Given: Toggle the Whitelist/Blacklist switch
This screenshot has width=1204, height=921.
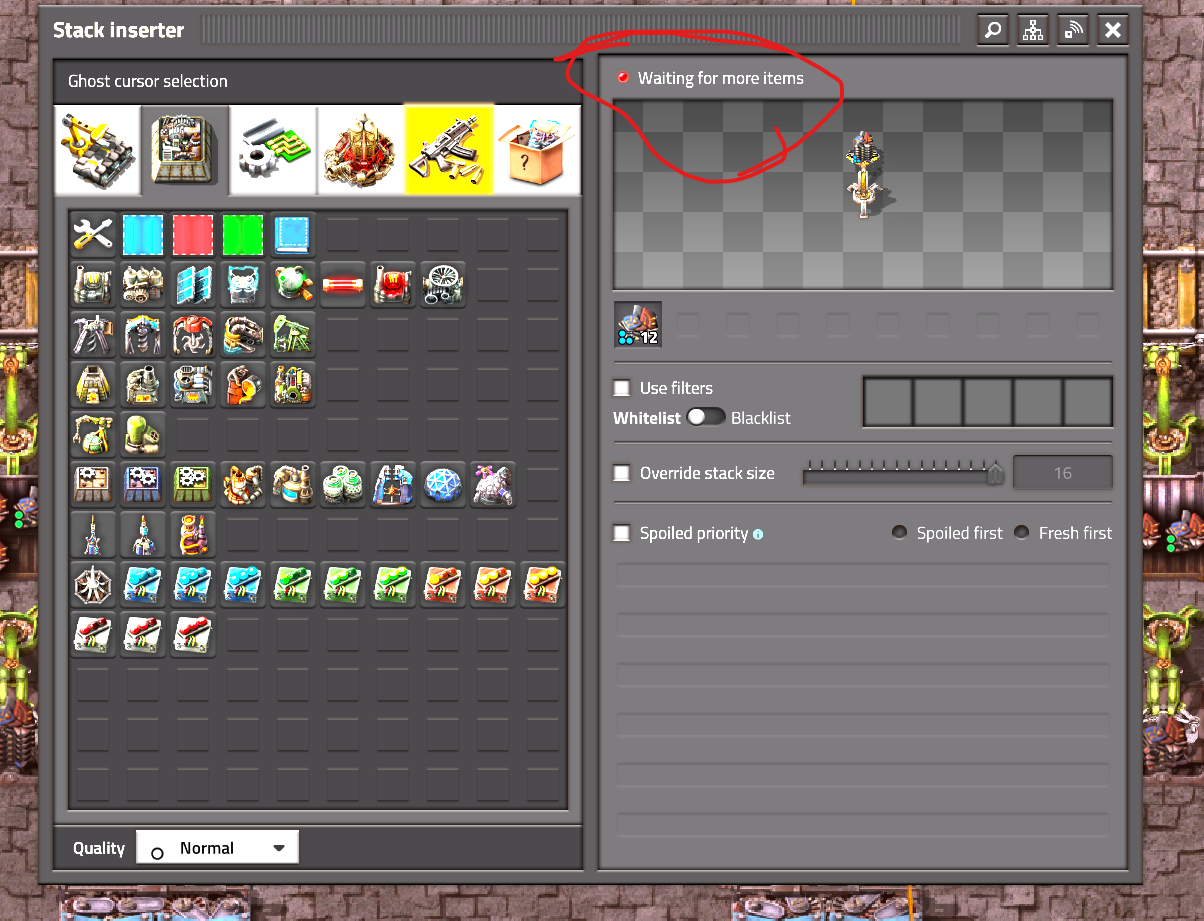Looking at the screenshot, I should 705,417.
